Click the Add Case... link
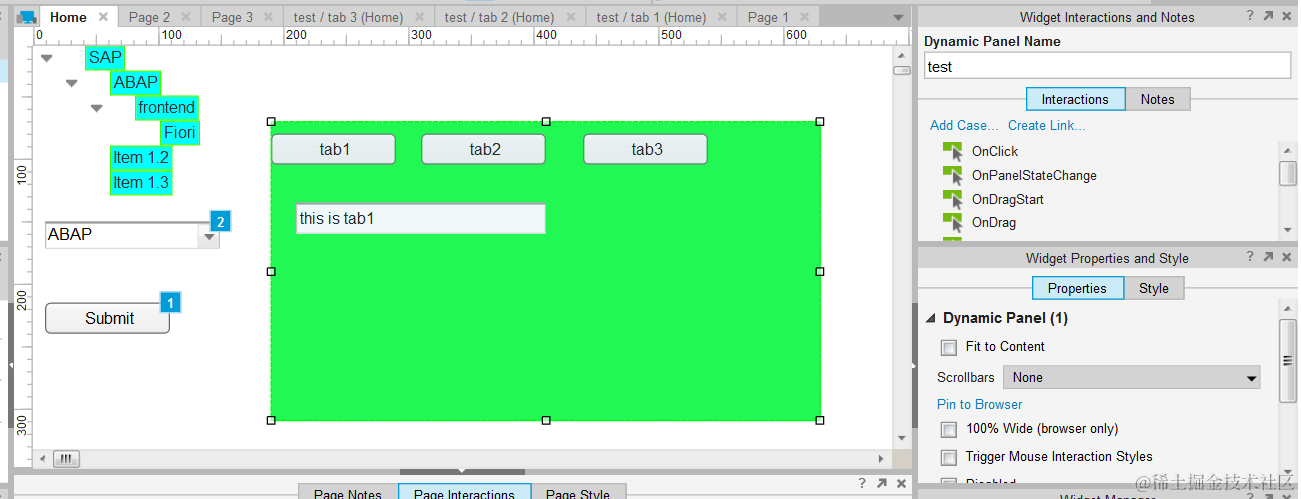1301x499 pixels. click(964, 125)
